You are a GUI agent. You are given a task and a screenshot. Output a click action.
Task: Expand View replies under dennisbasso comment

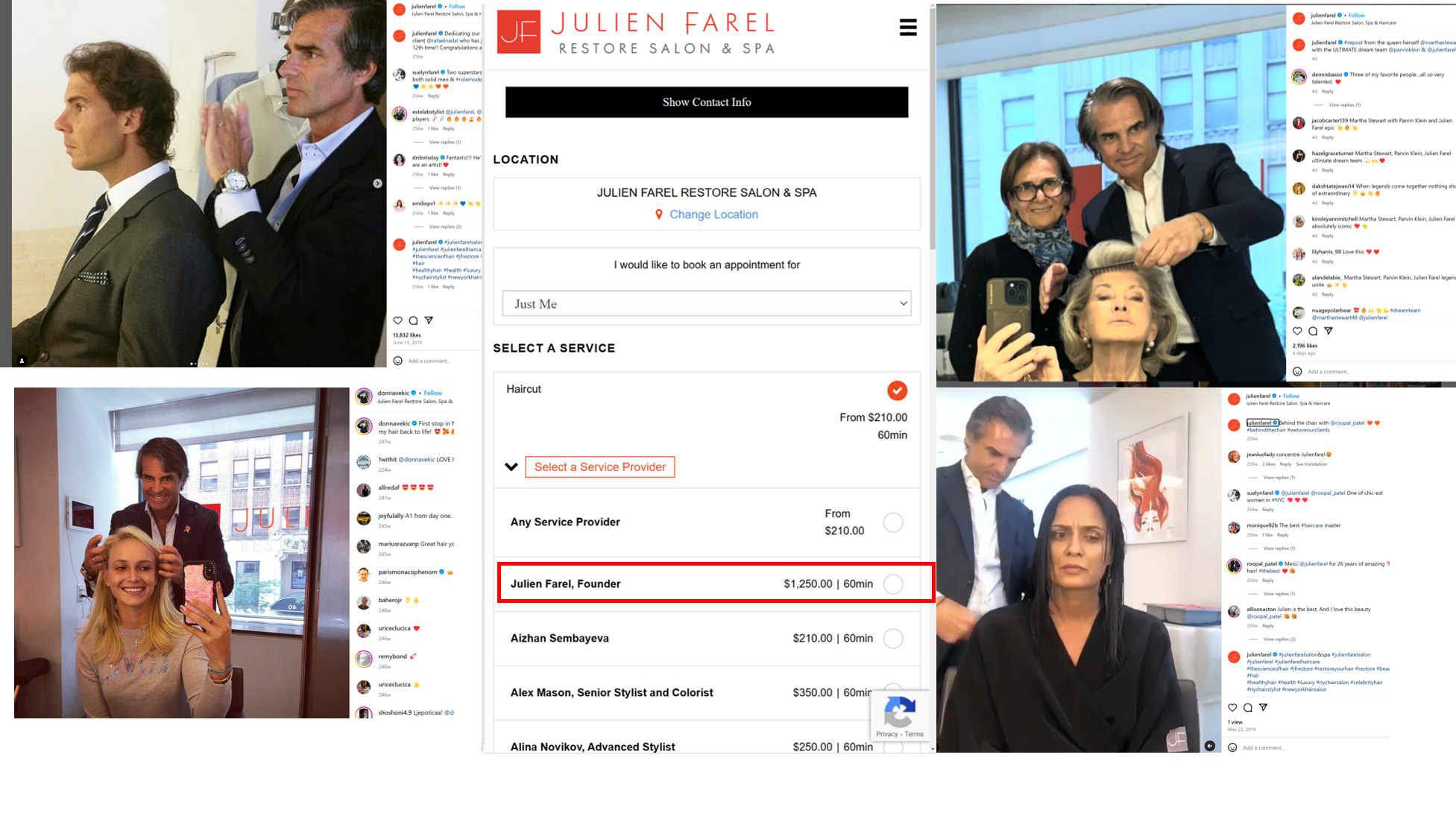1344,105
